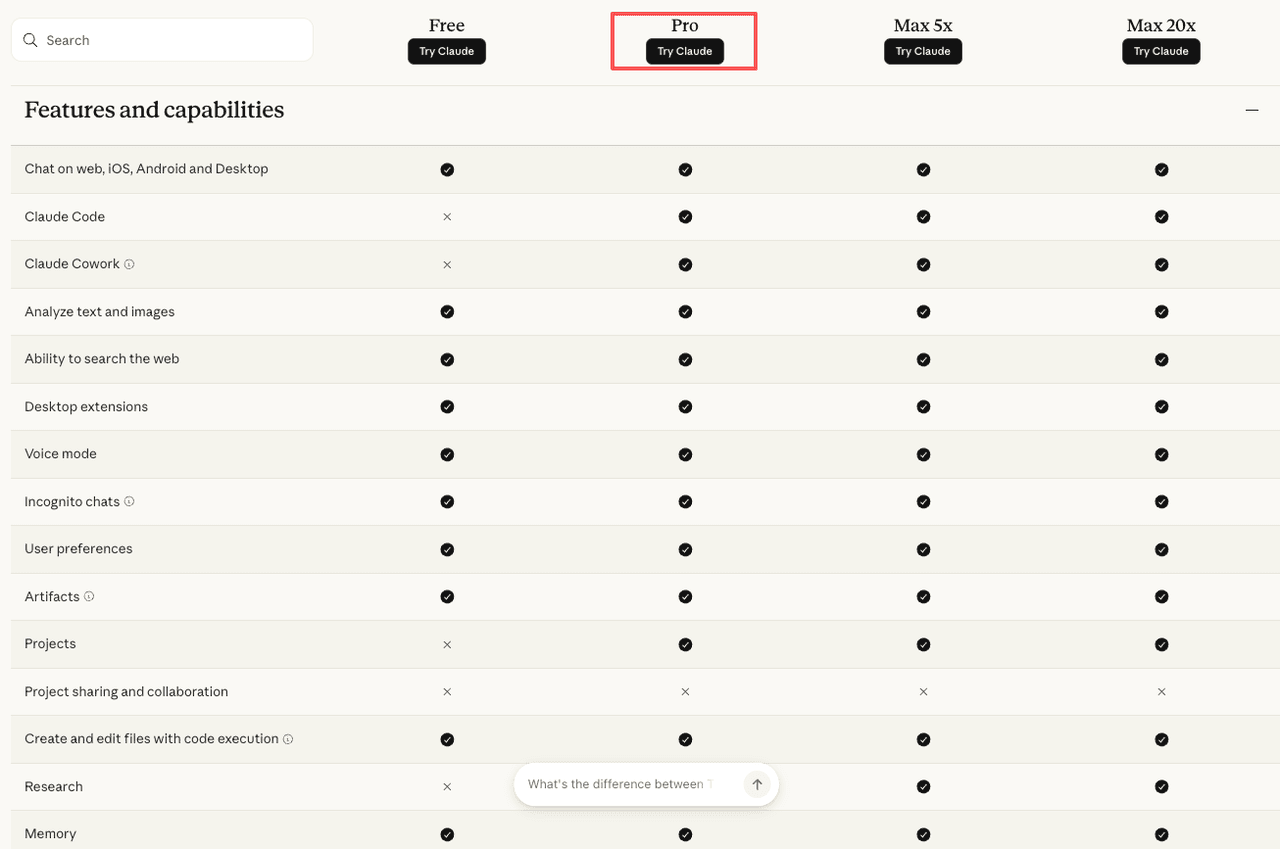
Task: Click the floating chat question bubble
Action: 620,784
